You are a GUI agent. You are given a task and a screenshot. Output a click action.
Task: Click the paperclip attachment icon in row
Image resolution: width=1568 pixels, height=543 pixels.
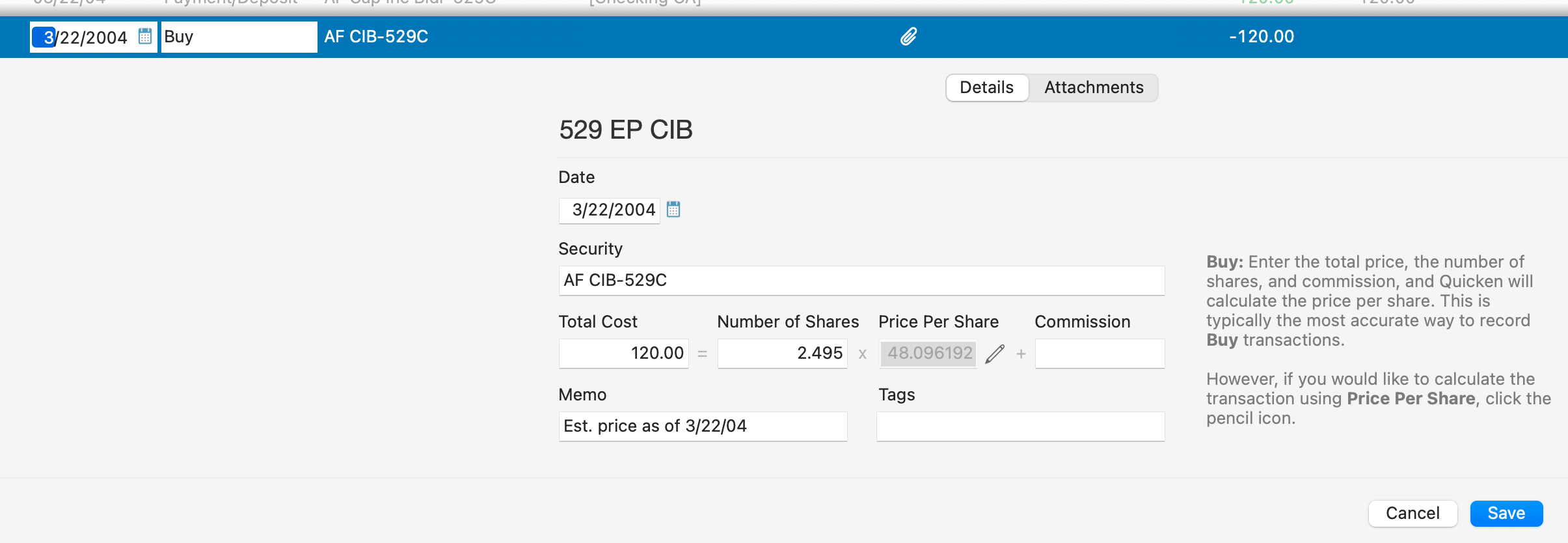tap(908, 36)
